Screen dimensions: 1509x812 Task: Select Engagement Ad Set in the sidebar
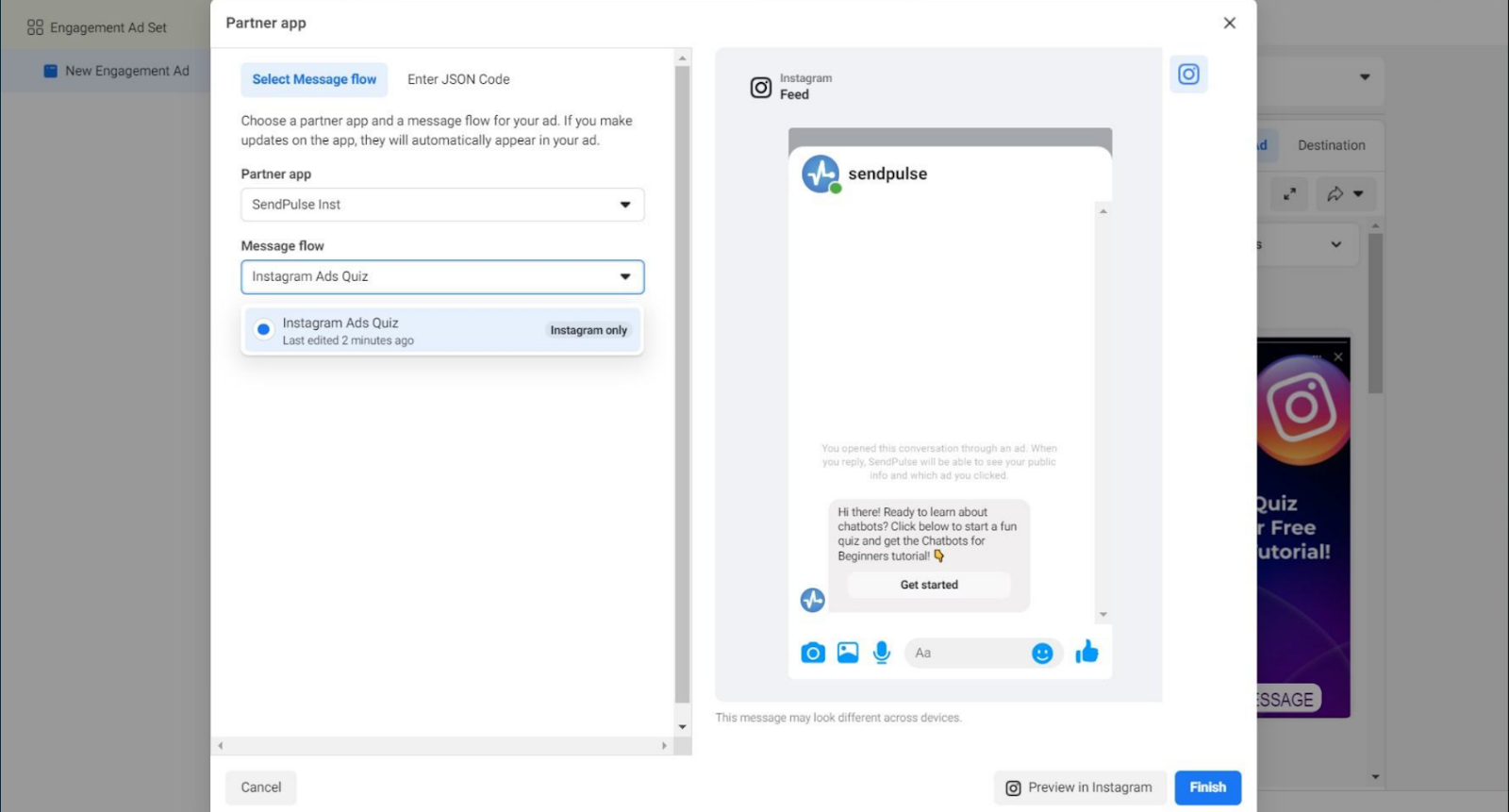coord(108,27)
